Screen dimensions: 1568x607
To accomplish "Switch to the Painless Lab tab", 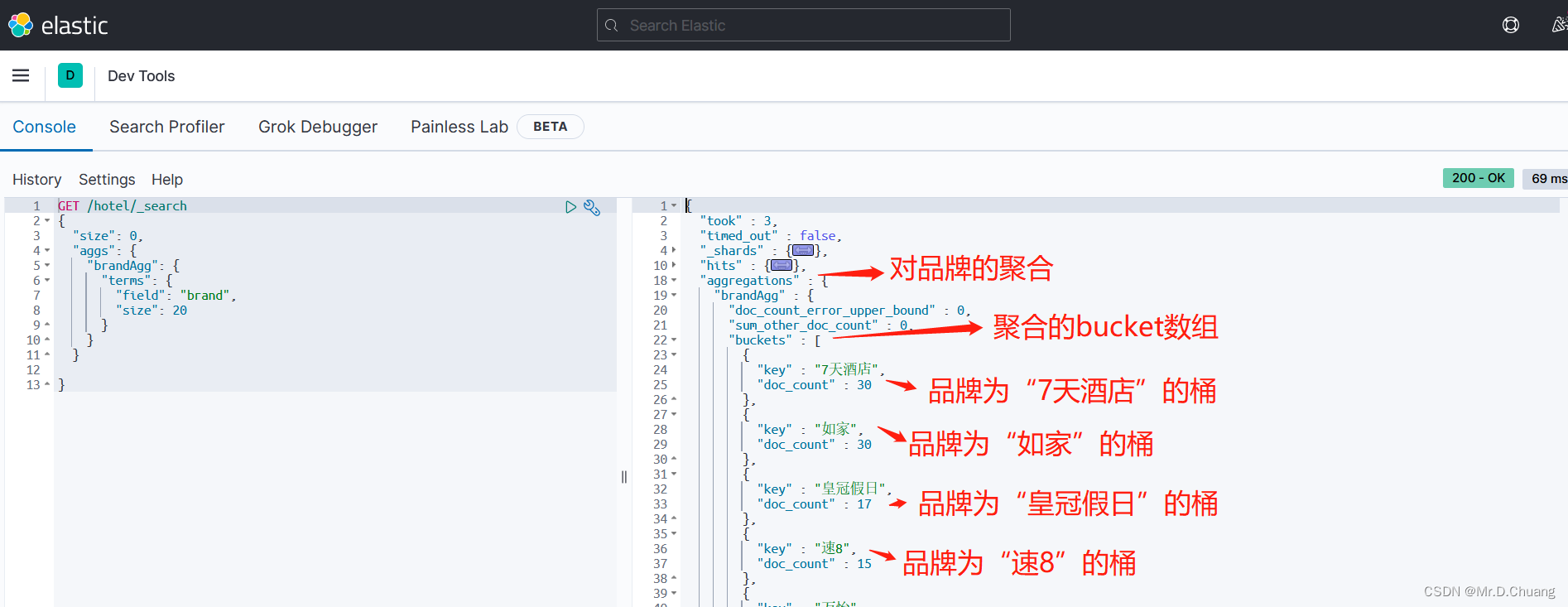I will pyautogui.click(x=459, y=127).
